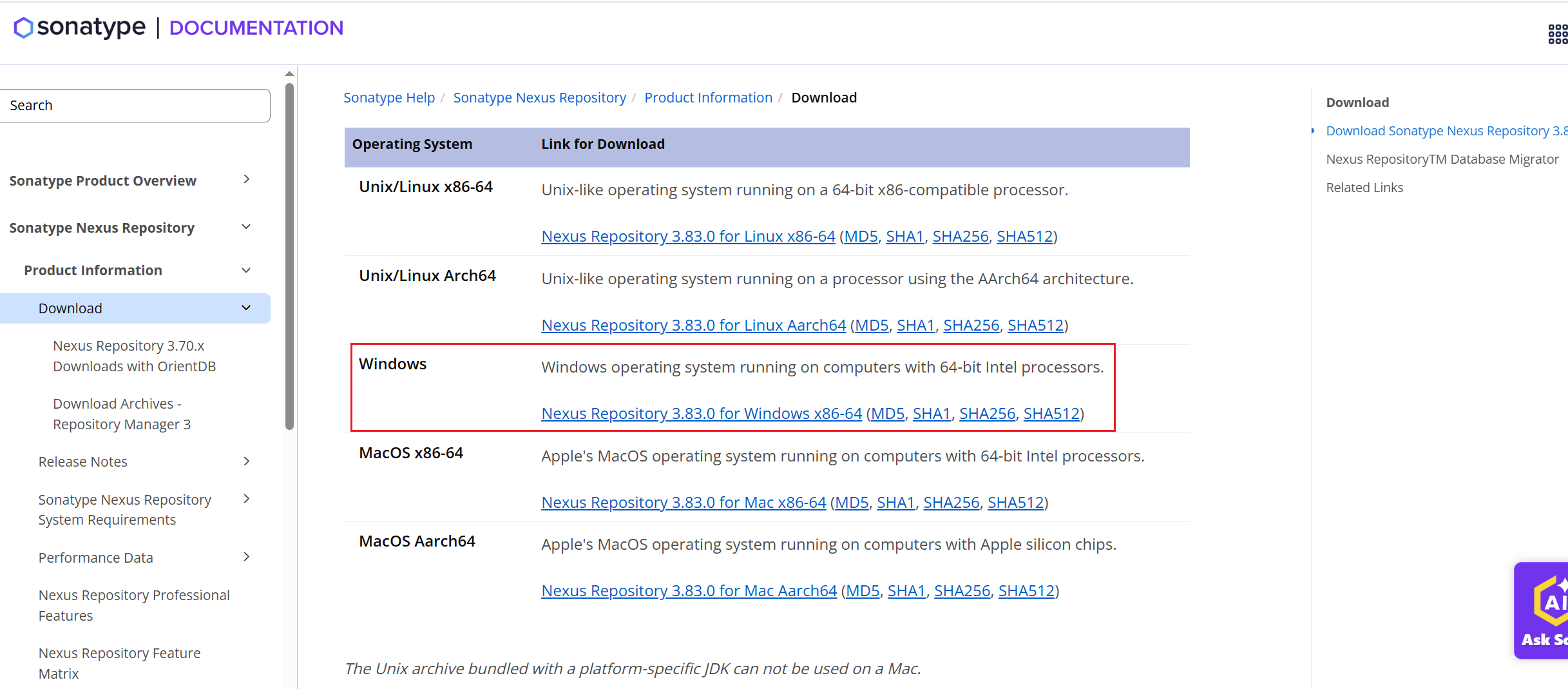Open SHA256 checksum for Windows x86-64
The image size is (1568, 689).
click(x=988, y=414)
